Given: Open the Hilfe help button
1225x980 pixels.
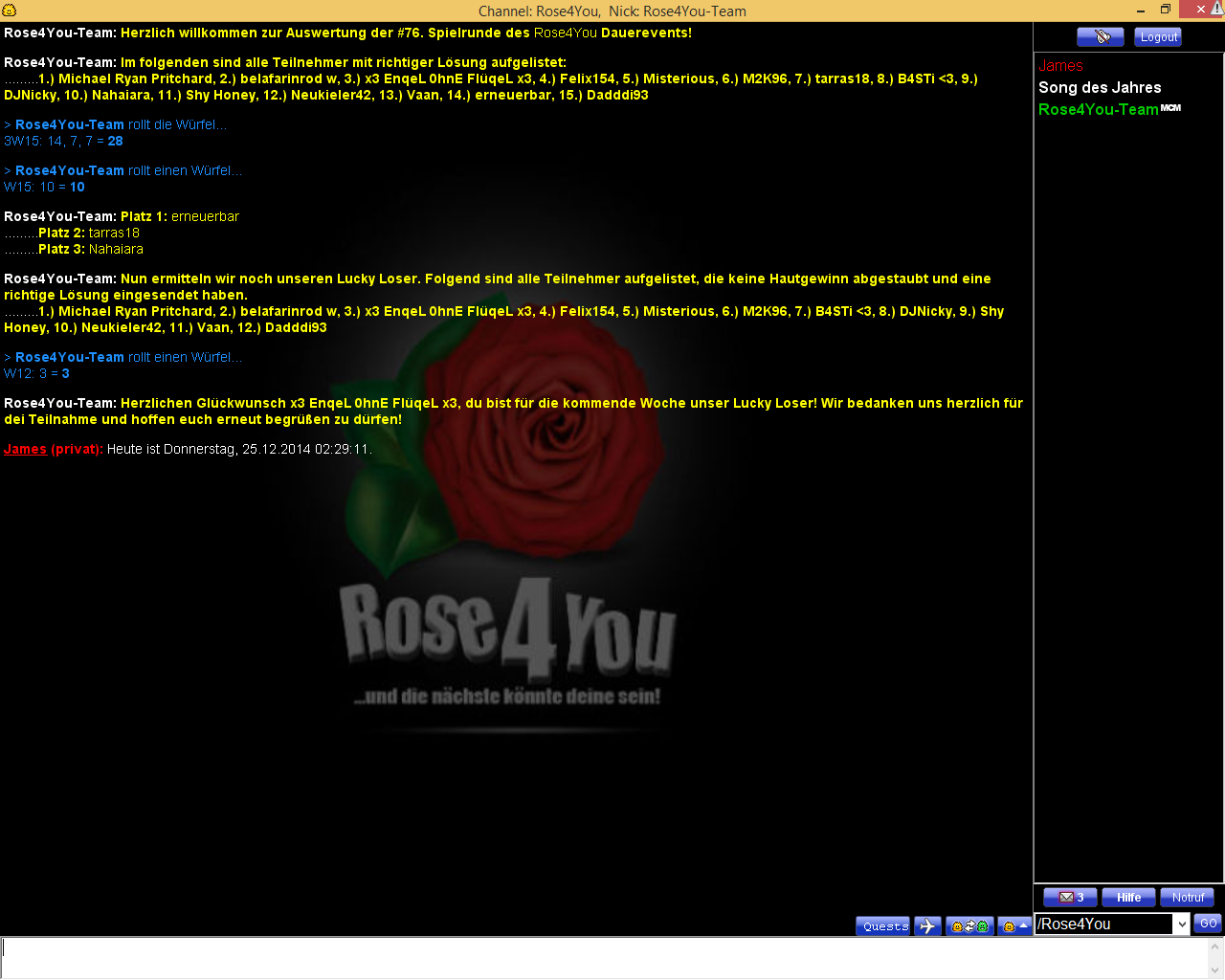Looking at the screenshot, I should click(1128, 898).
